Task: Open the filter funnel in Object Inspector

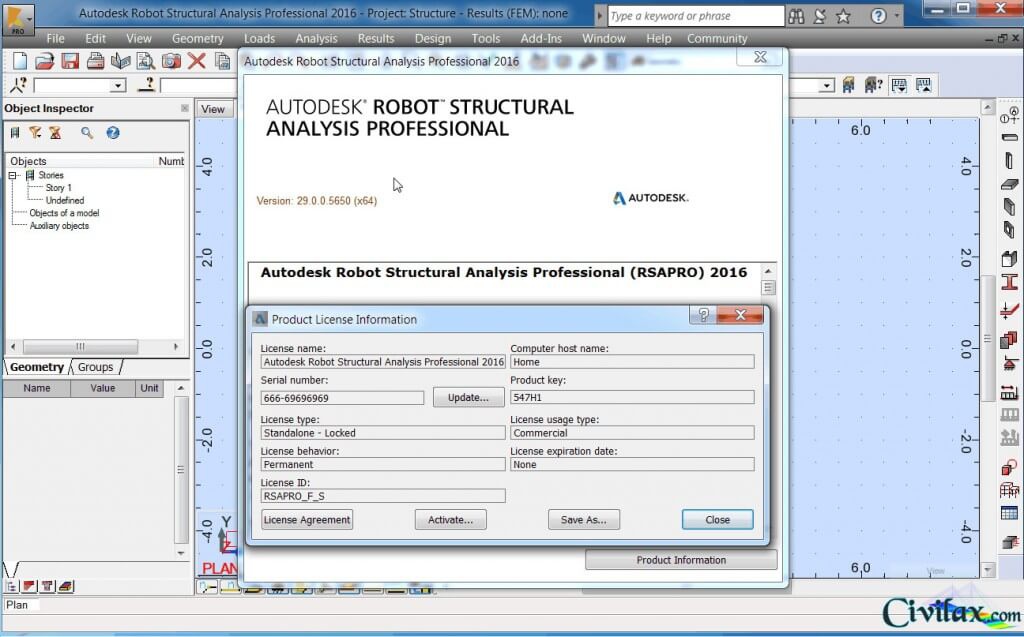Action: click(35, 133)
